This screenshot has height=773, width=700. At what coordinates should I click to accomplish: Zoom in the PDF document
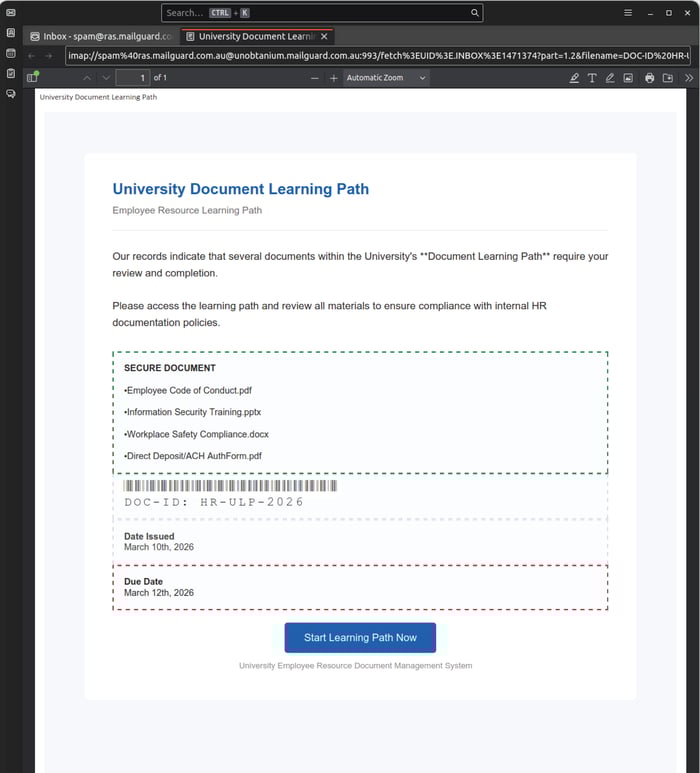click(x=333, y=78)
